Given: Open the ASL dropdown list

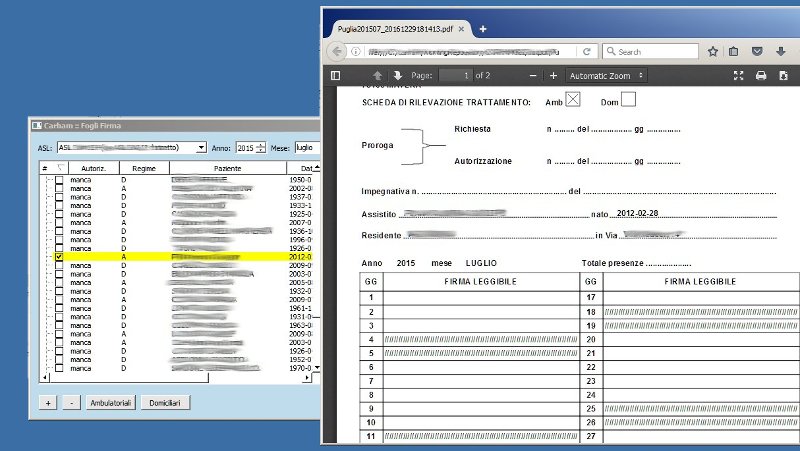Looking at the screenshot, I should tap(201, 147).
